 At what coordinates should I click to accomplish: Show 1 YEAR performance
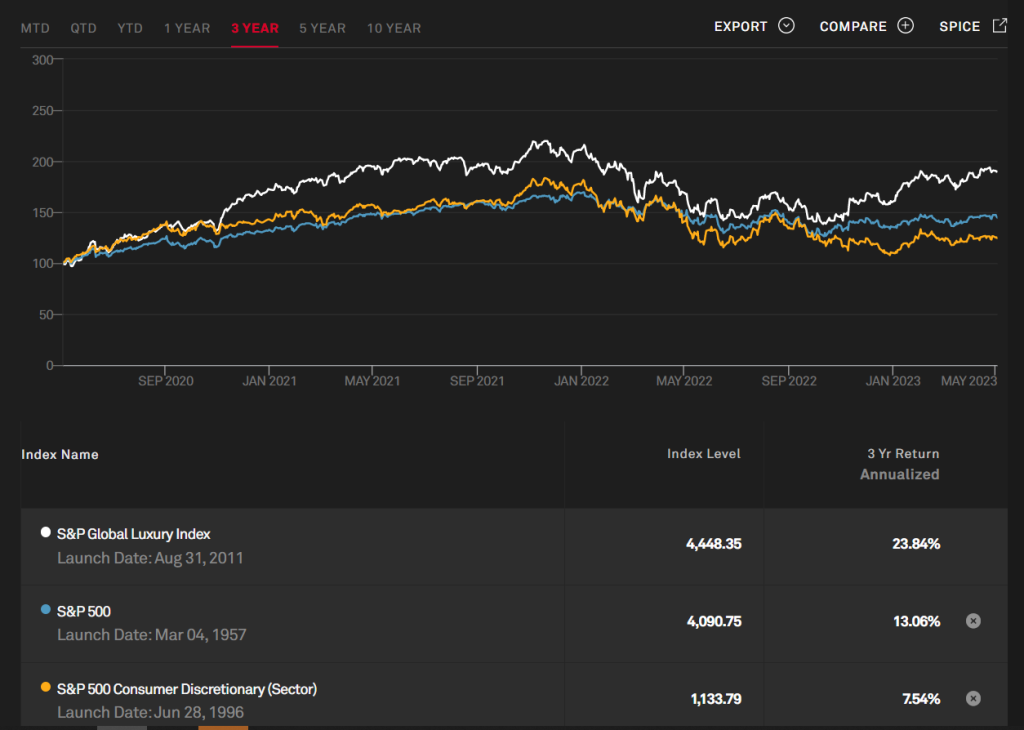pyautogui.click(x=187, y=28)
